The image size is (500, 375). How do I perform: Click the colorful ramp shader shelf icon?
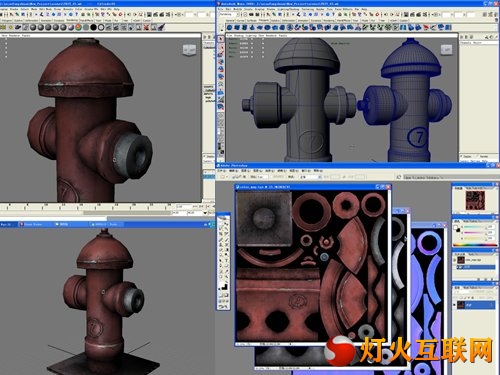tap(79, 27)
